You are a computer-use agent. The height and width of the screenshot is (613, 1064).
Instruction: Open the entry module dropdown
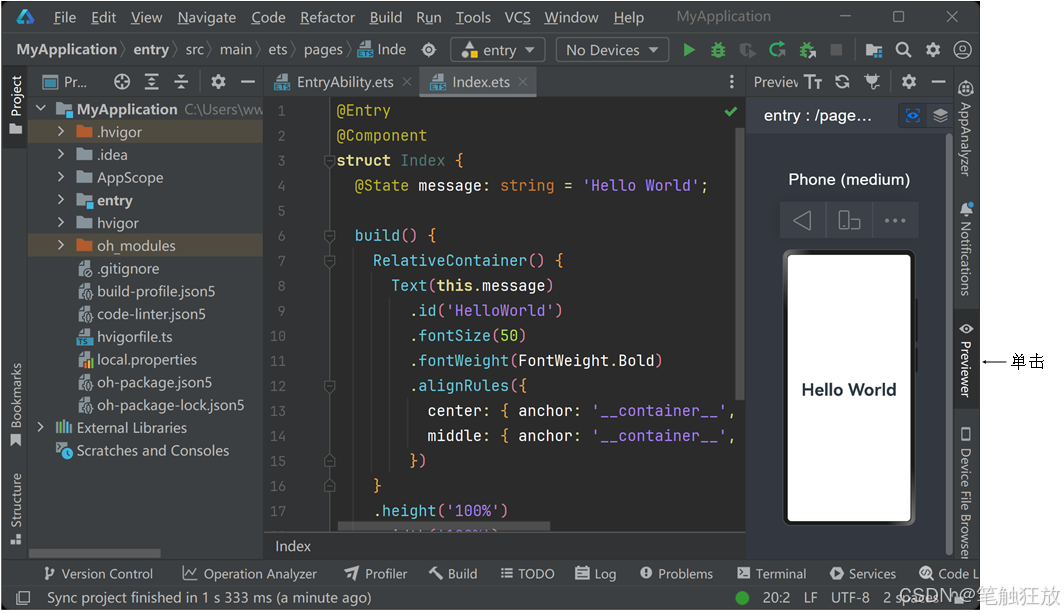tap(498, 50)
